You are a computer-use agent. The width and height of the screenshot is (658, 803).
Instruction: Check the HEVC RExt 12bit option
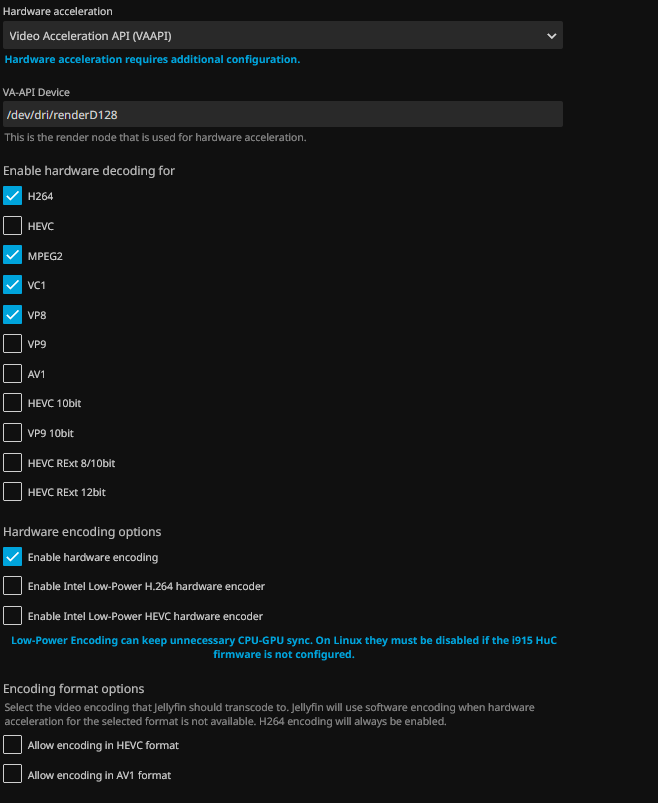[13, 492]
